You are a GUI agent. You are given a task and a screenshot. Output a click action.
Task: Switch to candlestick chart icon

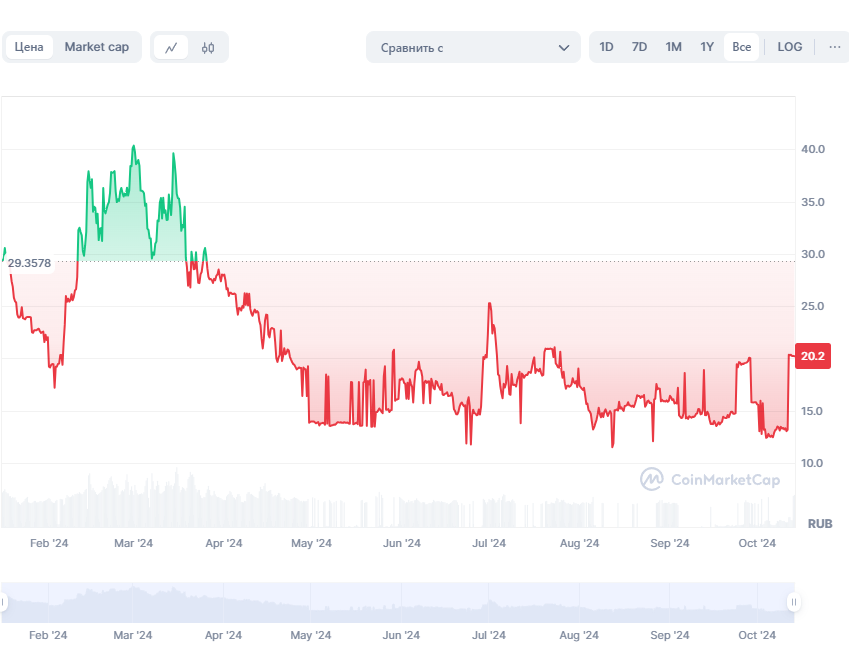(x=208, y=47)
